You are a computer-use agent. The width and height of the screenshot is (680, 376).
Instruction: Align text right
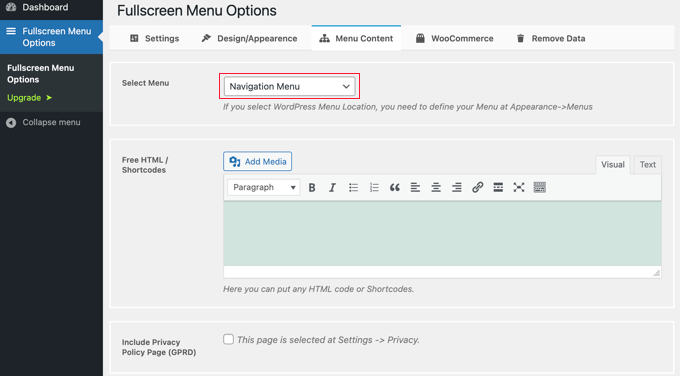coord(457,187)
